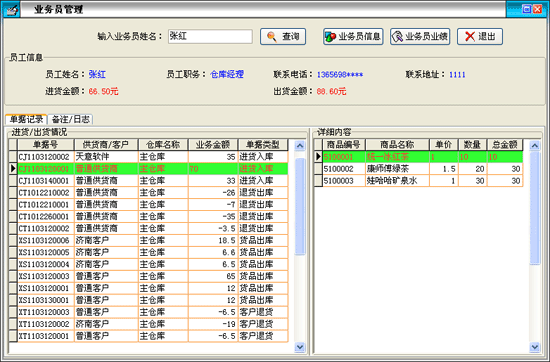The width and height of the screenshot is (550, 362).
Task: Select document XS1103120004
Action: [x=153, y=264]
